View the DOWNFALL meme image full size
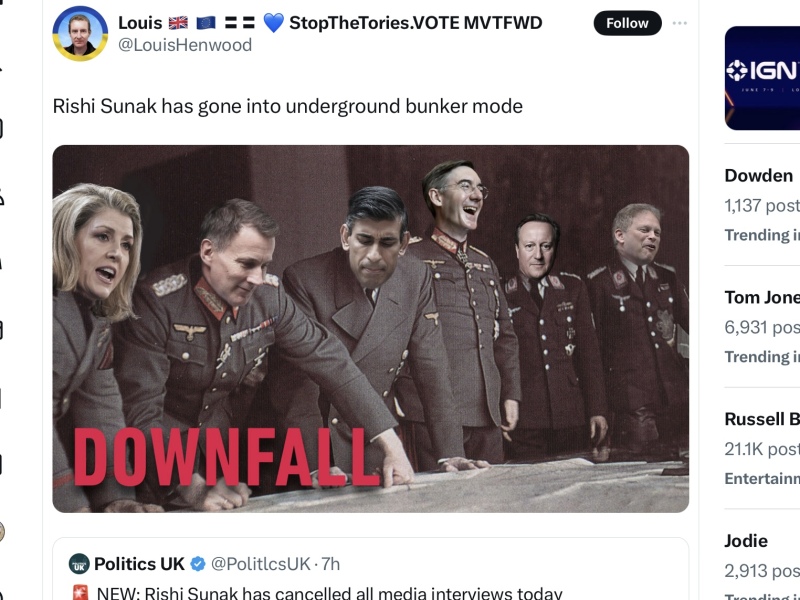This screenshot has height=600, width=800. coord(370,330)
